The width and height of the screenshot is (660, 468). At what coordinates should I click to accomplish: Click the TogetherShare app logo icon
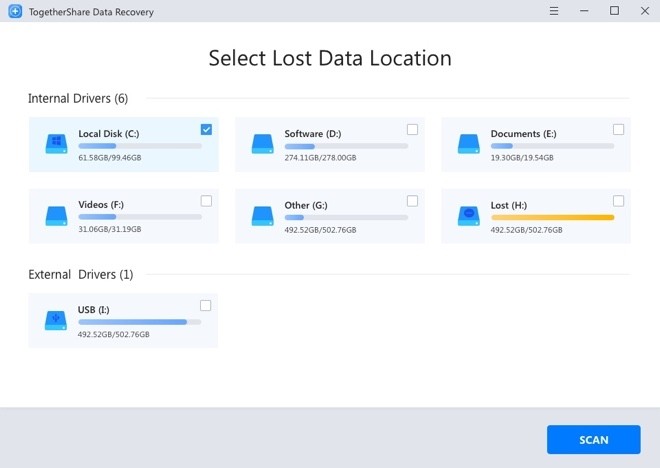(x=16, y=11)
